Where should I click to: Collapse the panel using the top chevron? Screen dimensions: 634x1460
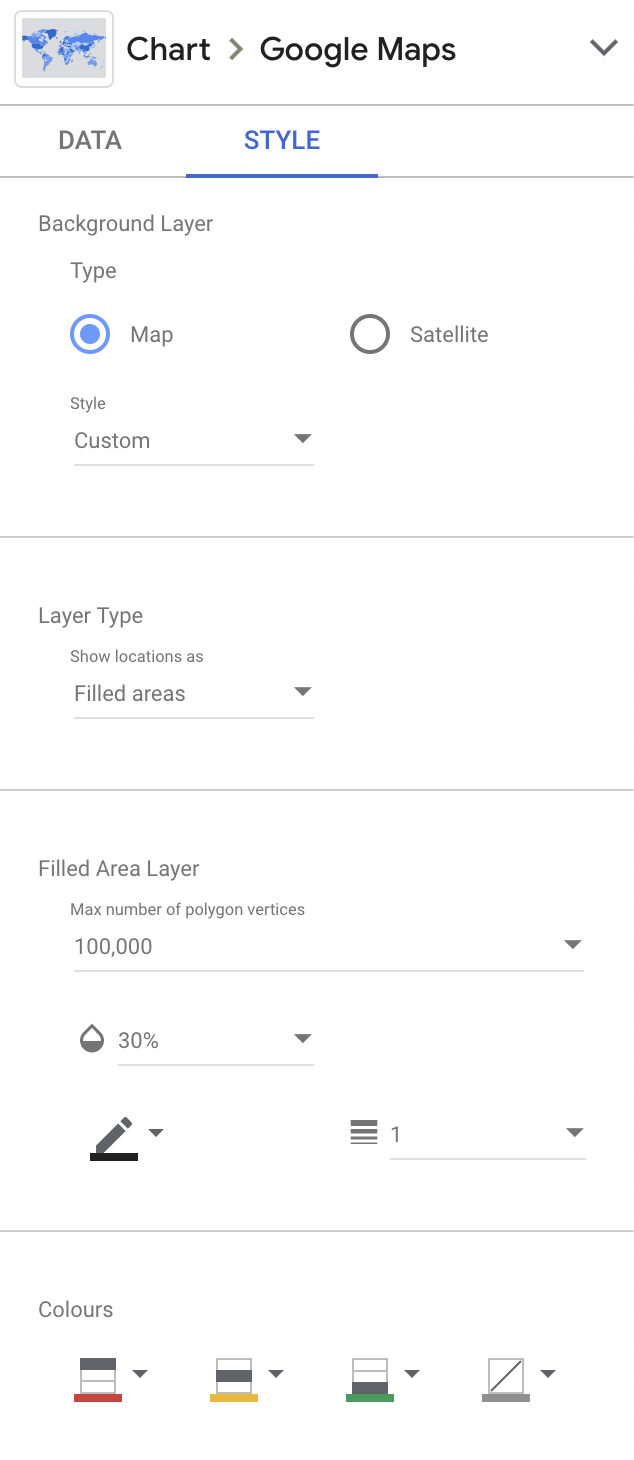coord(604,48)
